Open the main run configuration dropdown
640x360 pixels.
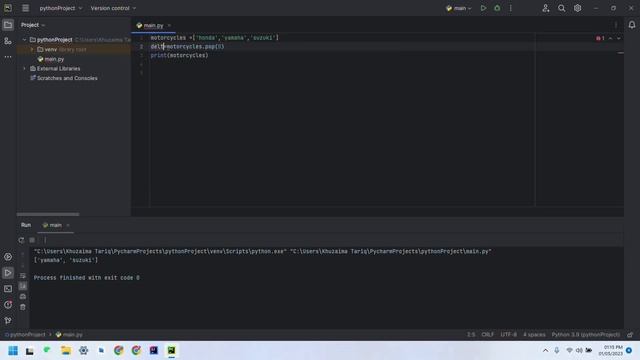pyautogui.click(x=459, y=8)
